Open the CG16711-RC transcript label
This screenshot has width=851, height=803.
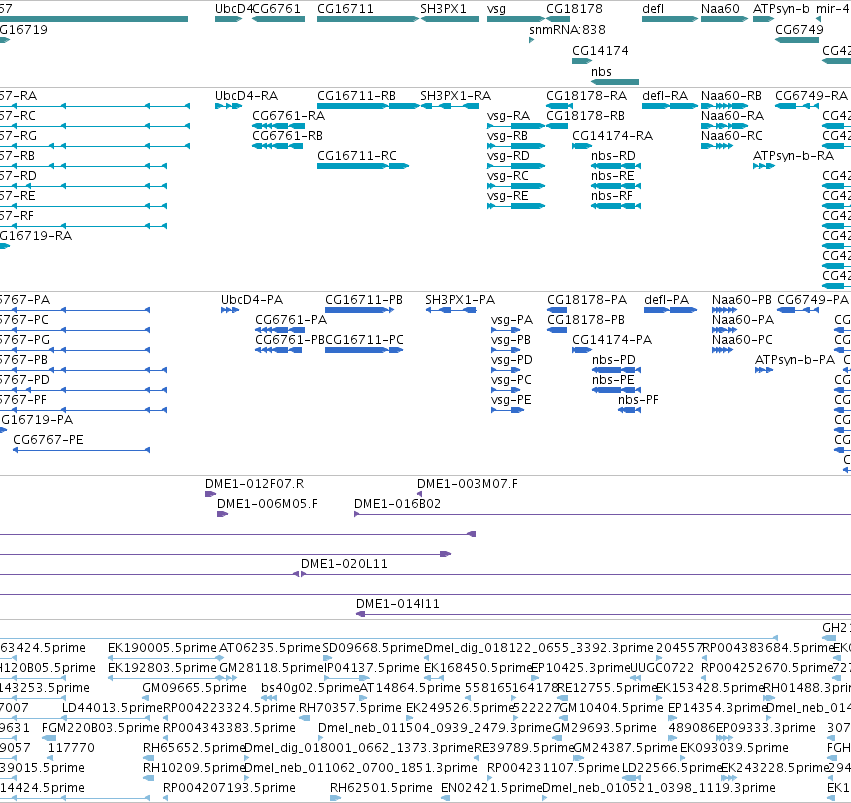357,156
